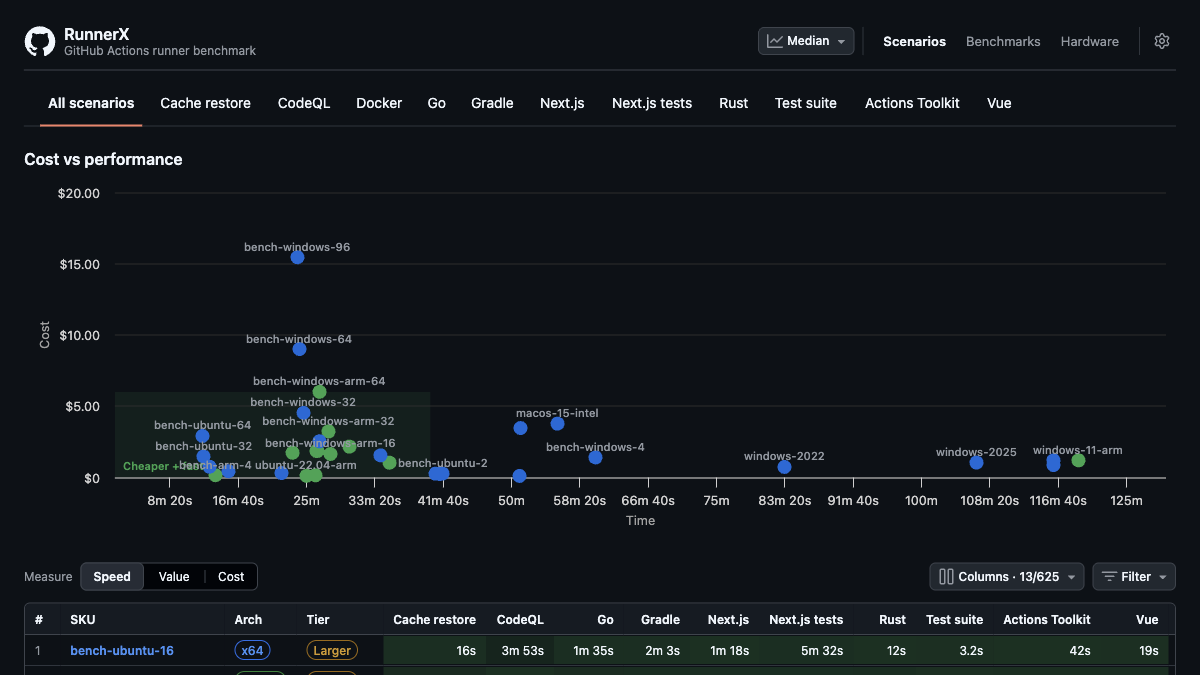Click the windows-2022 data point

click(784, 467)
